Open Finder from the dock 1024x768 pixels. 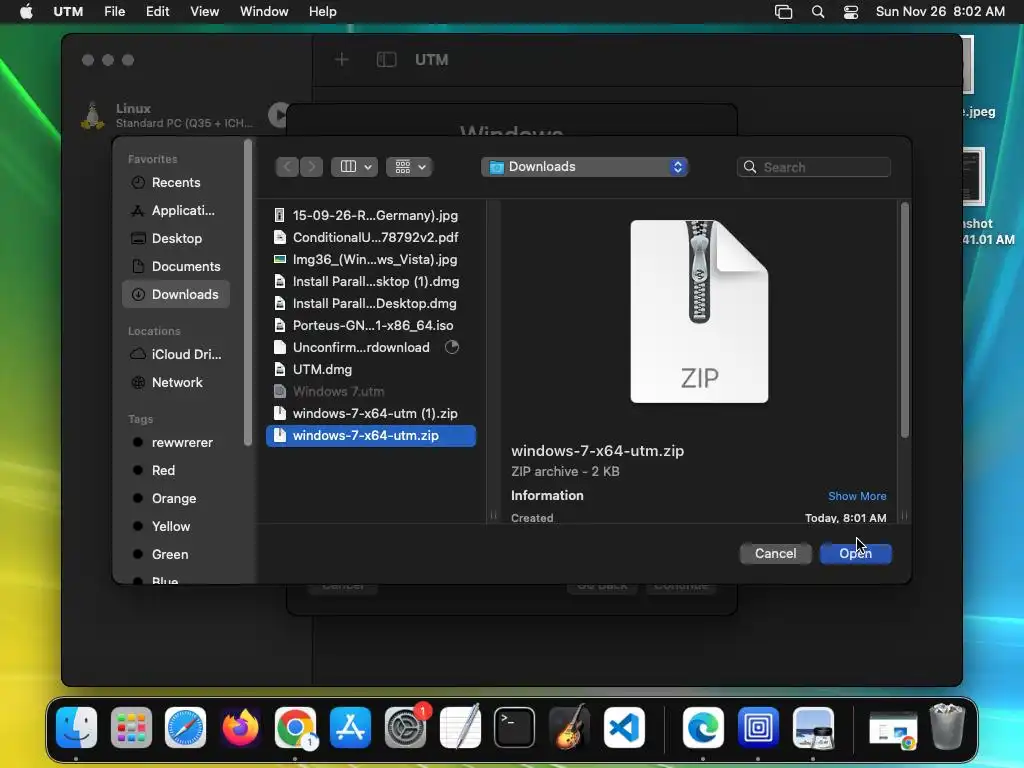[x=76, y=727]
